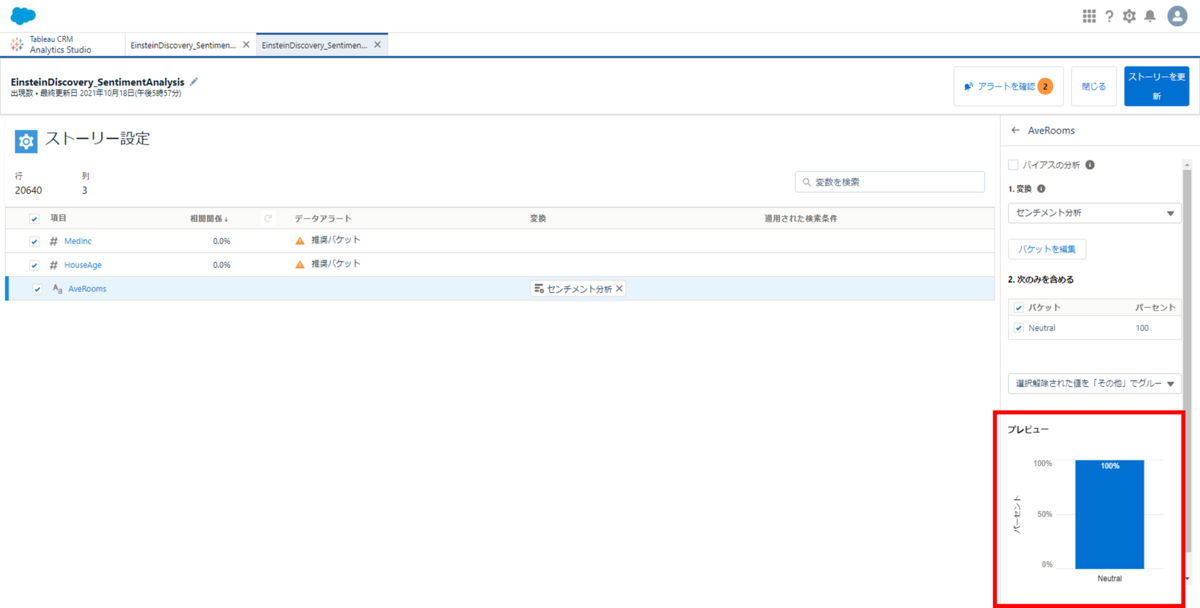Click the 変換 column header
This screenshot has width=1200, height=608.
click(x=538, y=218)
